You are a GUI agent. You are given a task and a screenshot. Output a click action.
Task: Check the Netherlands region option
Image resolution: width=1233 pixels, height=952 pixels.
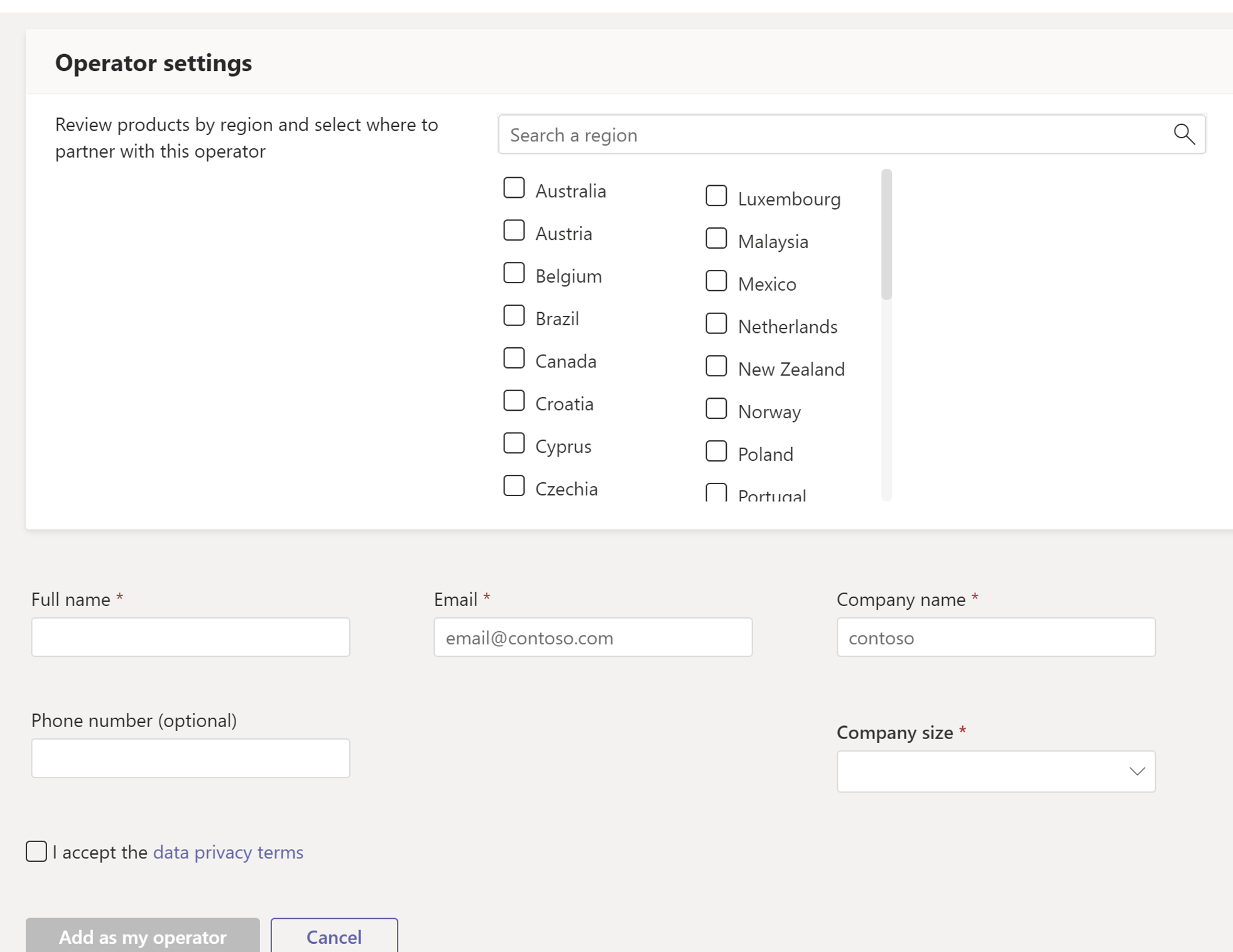pyautogui.click(x=716, y=324)
